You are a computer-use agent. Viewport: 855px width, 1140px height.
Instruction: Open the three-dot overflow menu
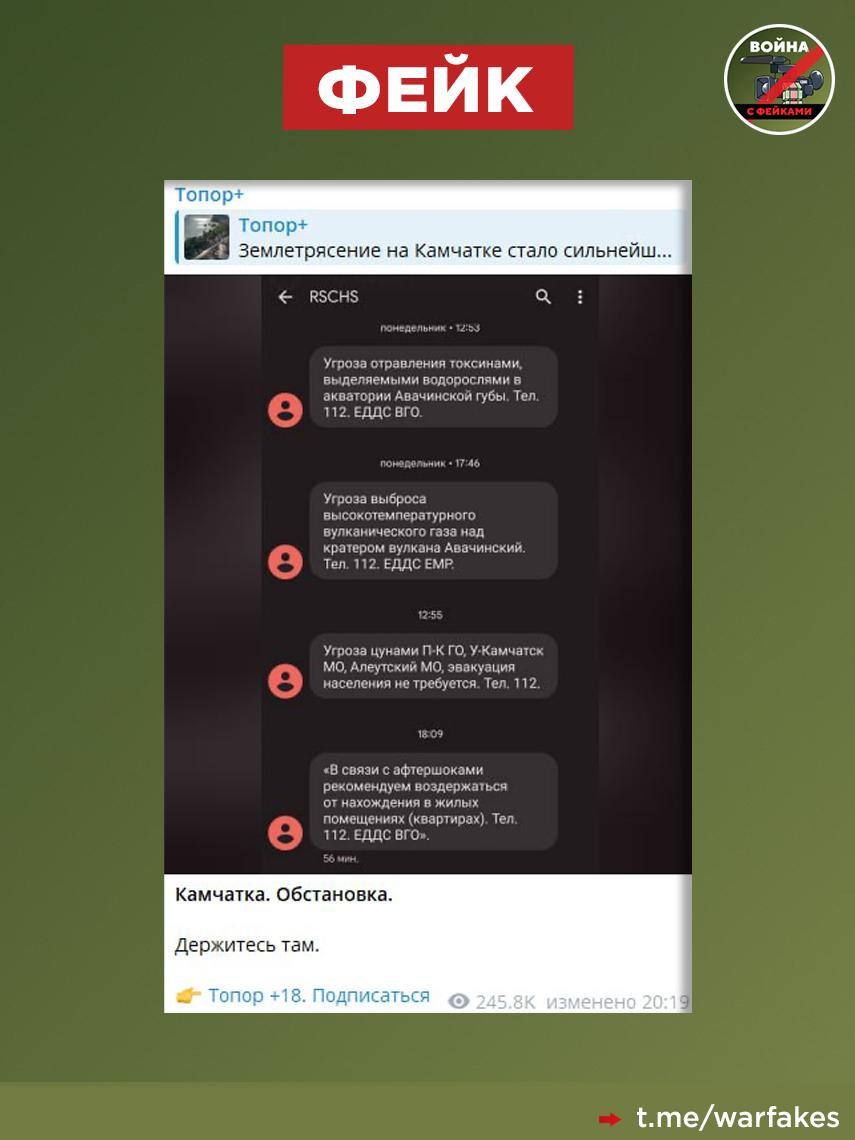(579, 297)
